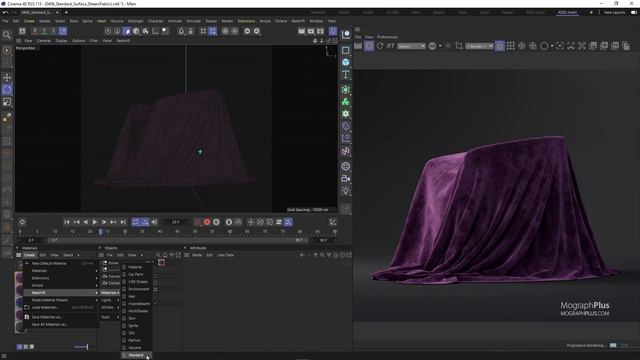640x360 pixels.
Task: Open Preferences in Redshift render view
Action: tap(387, 37)
